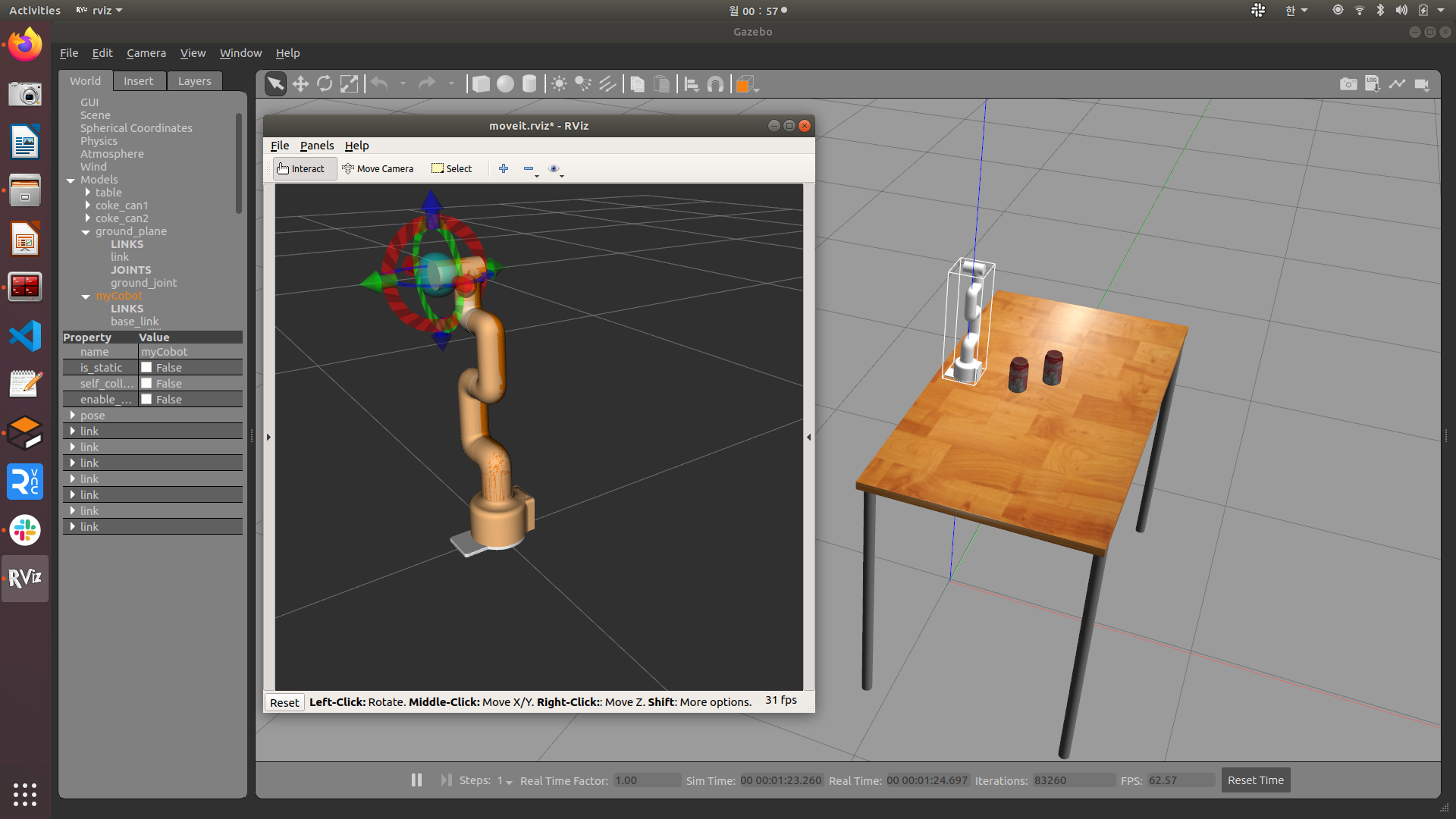Click the Gazebo undo arrow icon
Viewport: 1456px width, 819px height.
point(379,83)
